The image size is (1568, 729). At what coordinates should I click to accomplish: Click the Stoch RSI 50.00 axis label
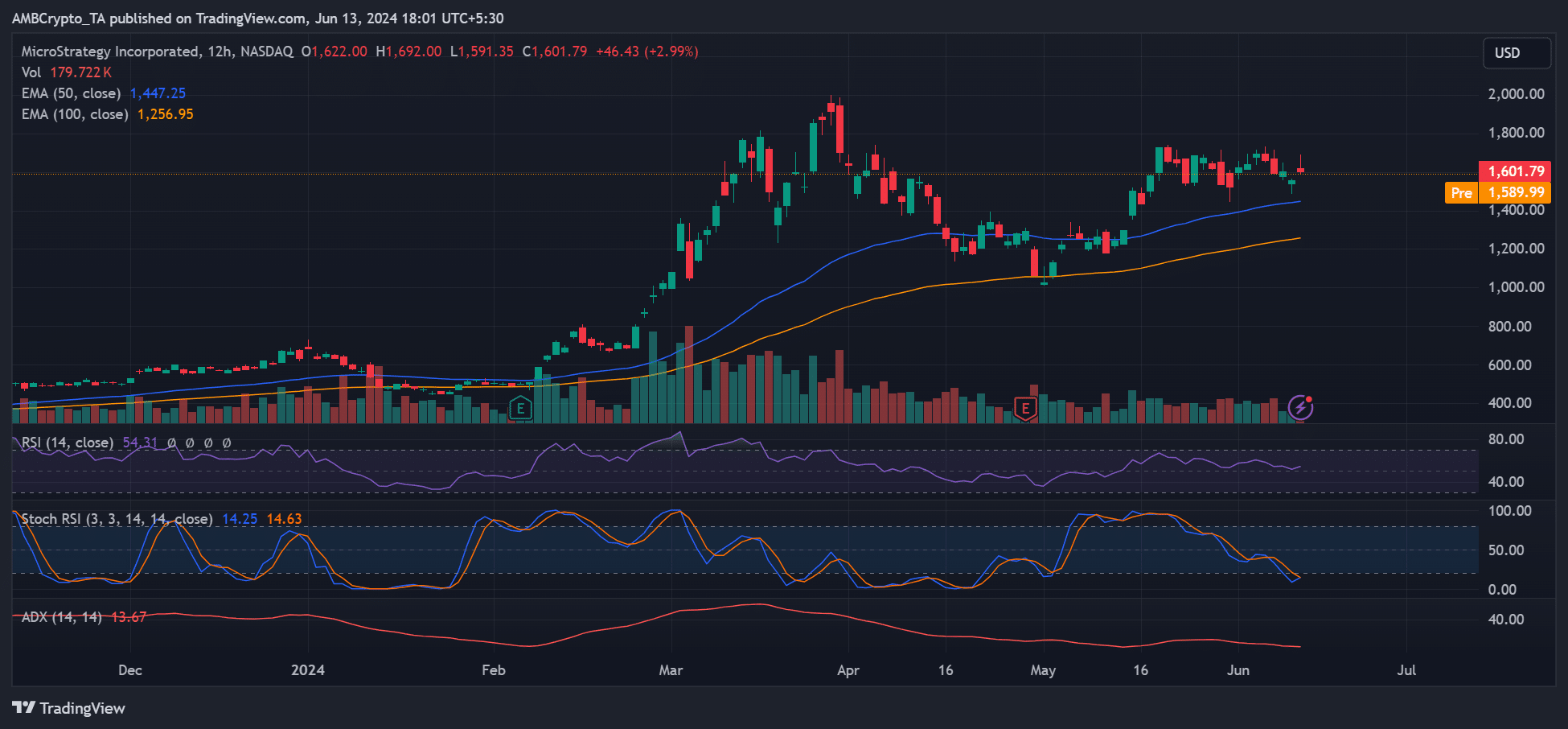coord(1505,550)
